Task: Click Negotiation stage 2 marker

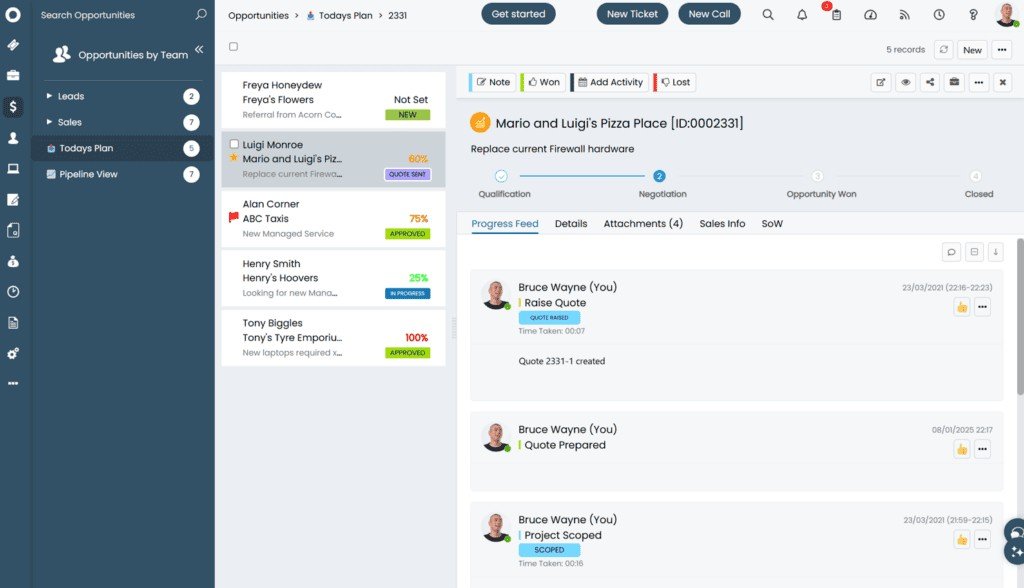Action: click(659, 176)
